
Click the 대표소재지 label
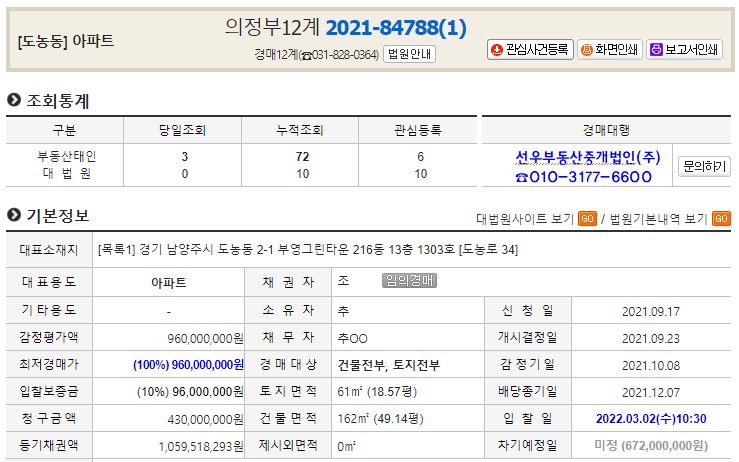pyautogui.click(x=49, y=250)
